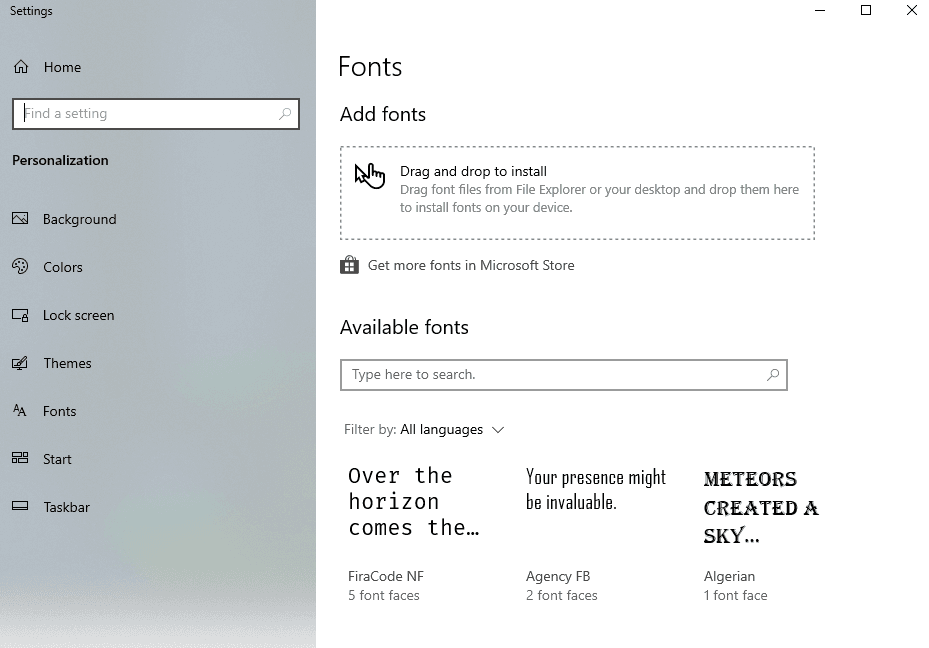Click the Background picture icon
Screen dimensions: 929x648
(x=20, y=219)
